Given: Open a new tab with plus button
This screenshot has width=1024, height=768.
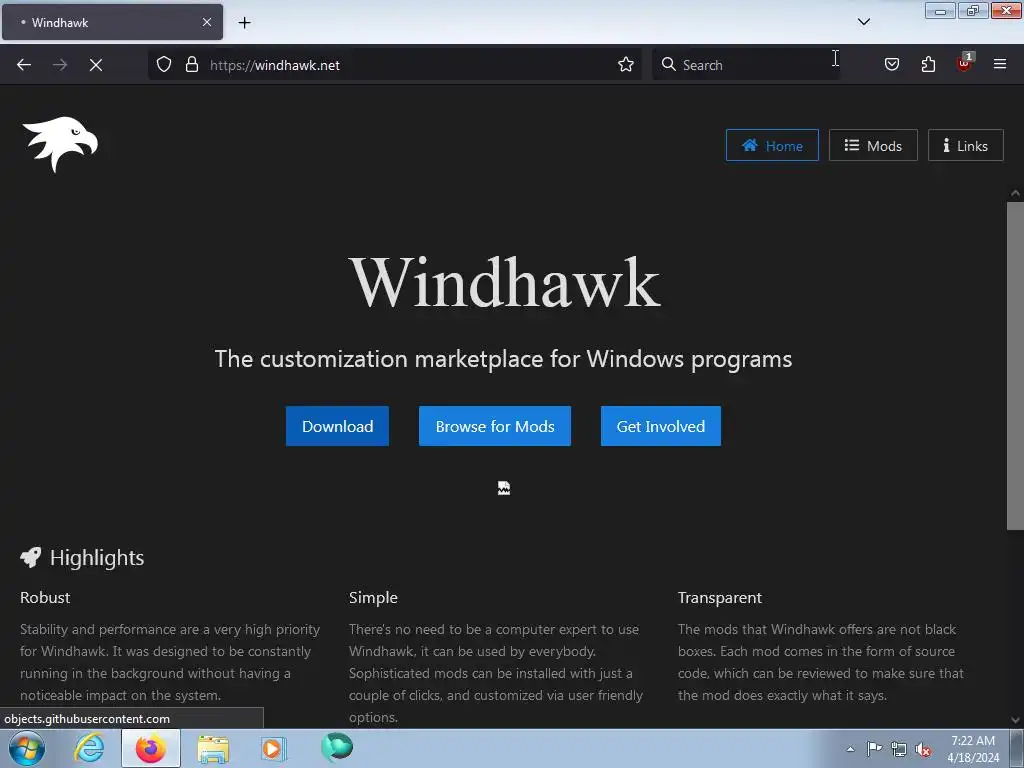Looking at the screenshot, I should 244,23.
